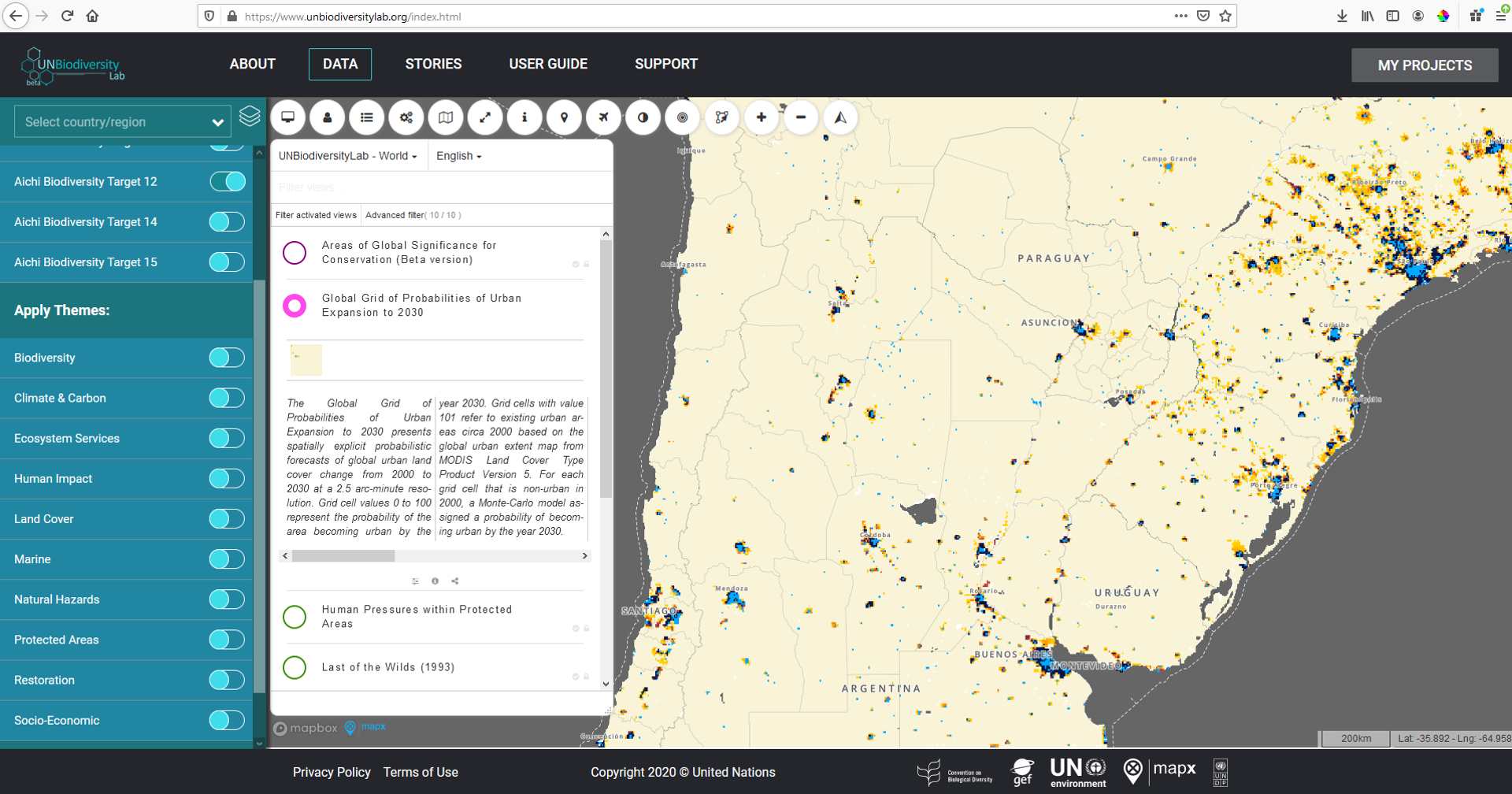Open the user profile icon in map toolbar

[x=328, y=117]
